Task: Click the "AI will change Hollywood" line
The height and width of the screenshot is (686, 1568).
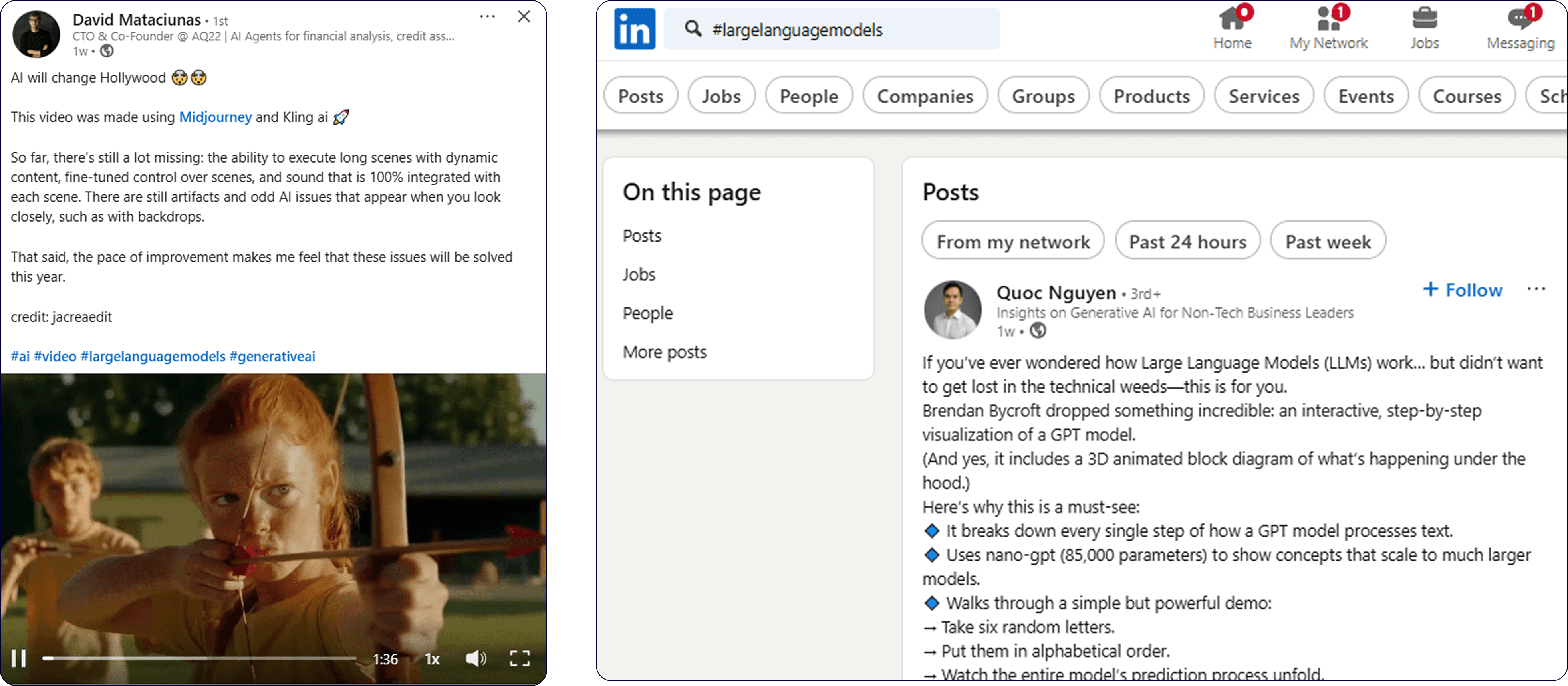Action: point(109,78)
